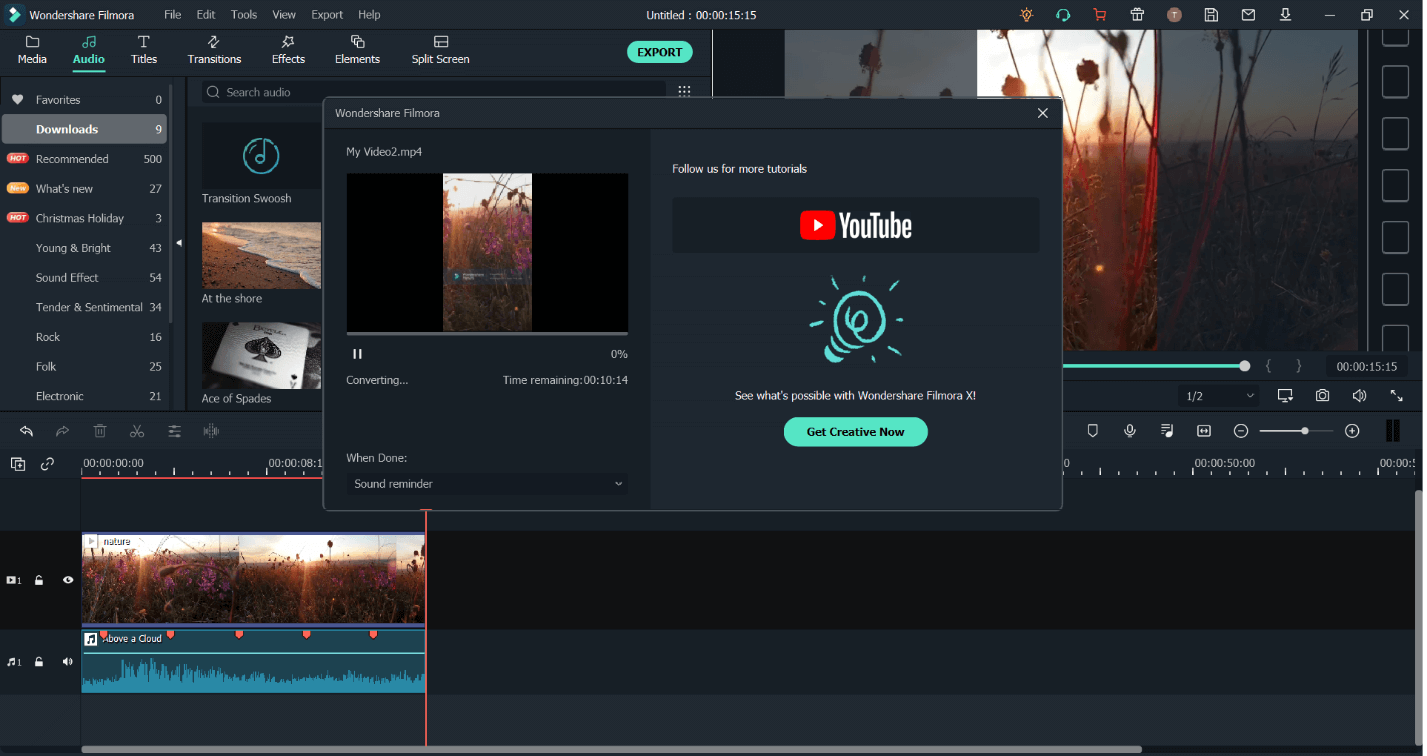Zoom in the timeline with plus icon
The width and height of the screenshot is (1427, 756).
(1352, 431)
